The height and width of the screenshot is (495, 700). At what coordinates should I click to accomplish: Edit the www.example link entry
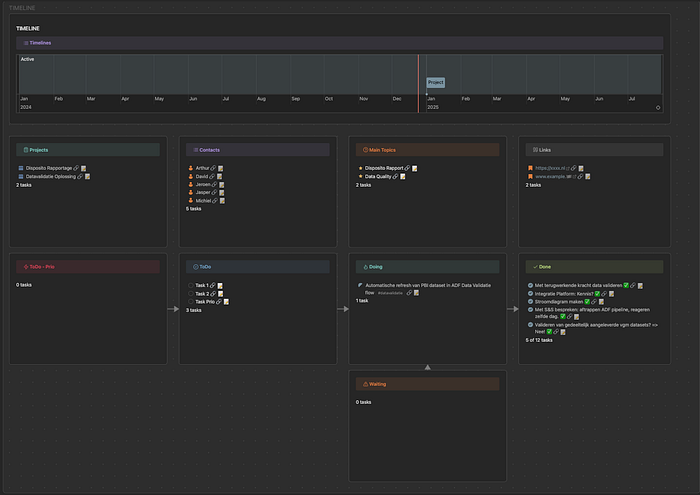[x=588, y=176]
